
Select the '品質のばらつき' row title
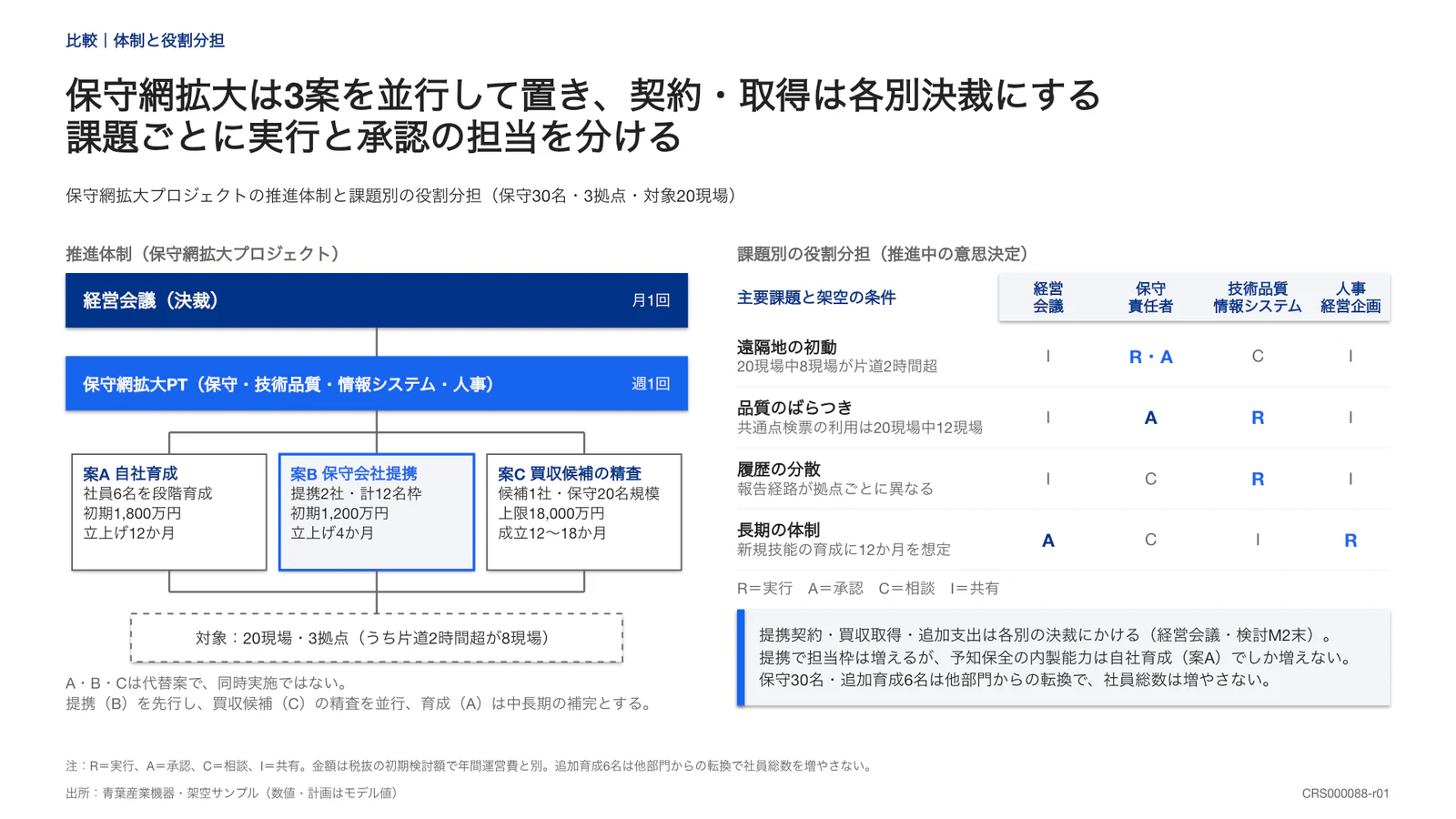tap(794, 408)
